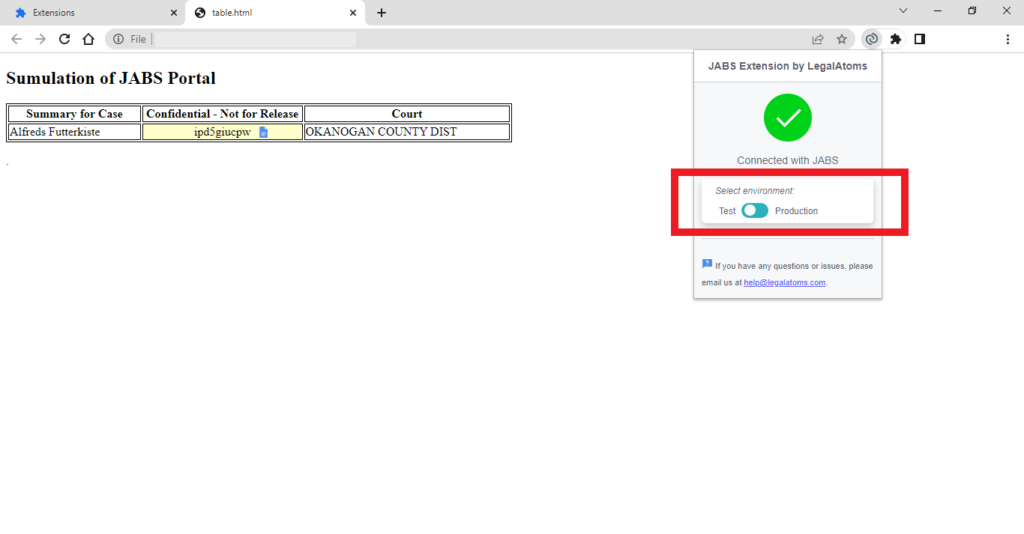
Task: Click the ipd5giucpw confidential cell
Action: (x=222, y=132)
